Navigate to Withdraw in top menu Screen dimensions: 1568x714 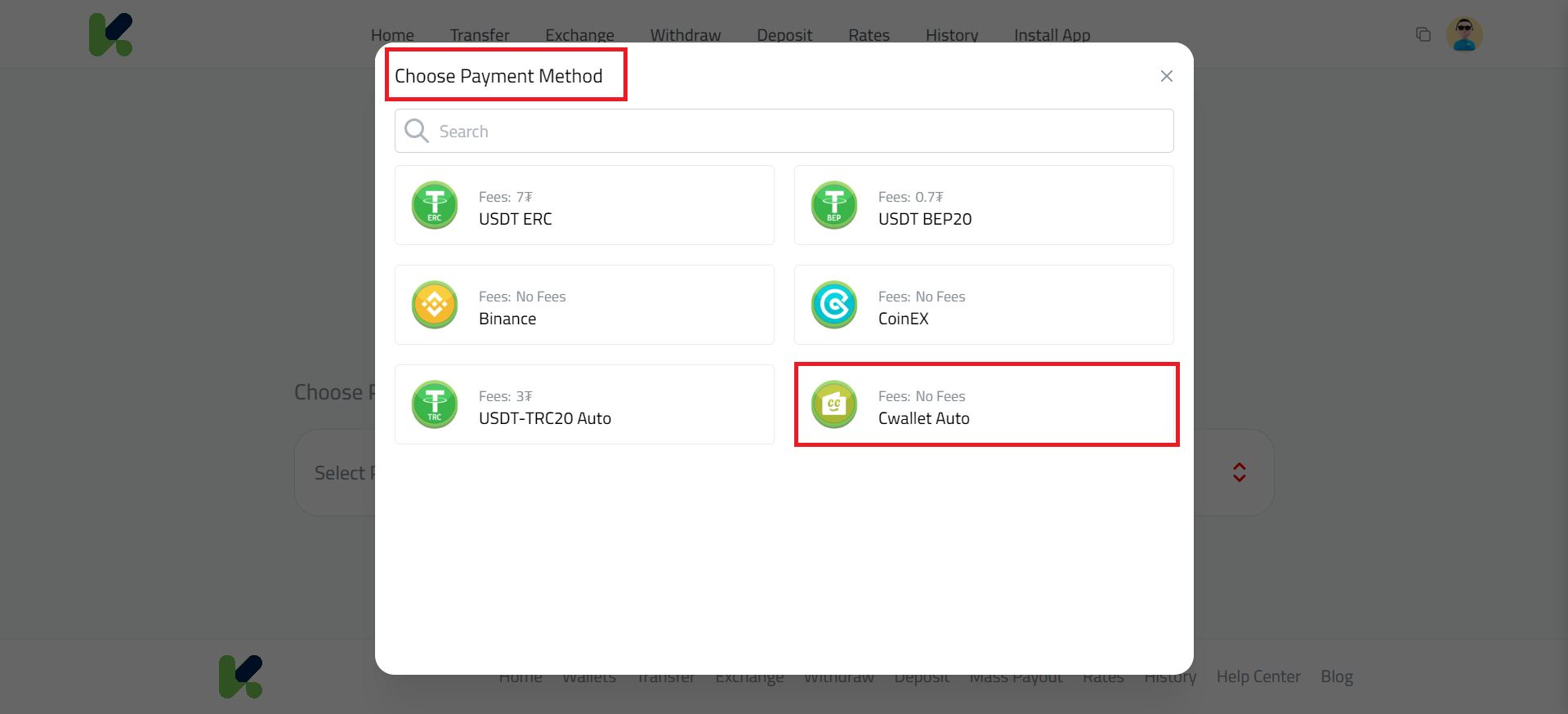click(x=686, y=35)
